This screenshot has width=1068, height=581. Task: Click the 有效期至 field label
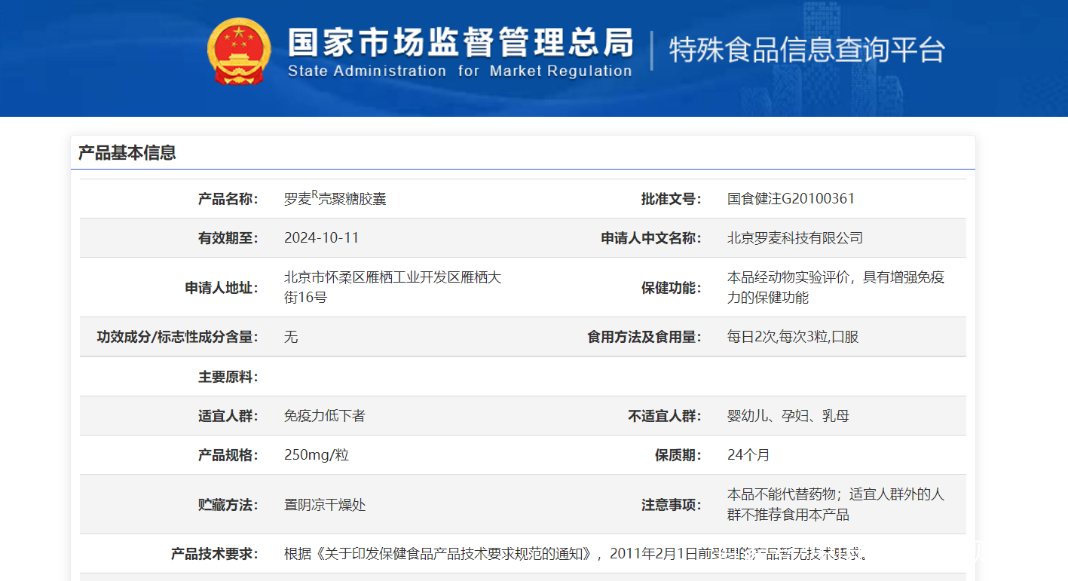click(228, 238)
